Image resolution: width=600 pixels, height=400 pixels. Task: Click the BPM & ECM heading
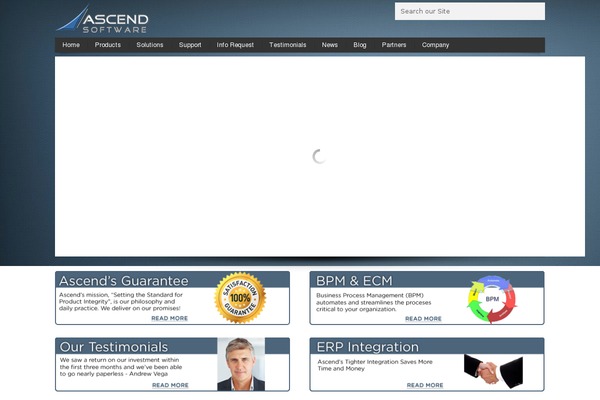(x=354, y=281)
